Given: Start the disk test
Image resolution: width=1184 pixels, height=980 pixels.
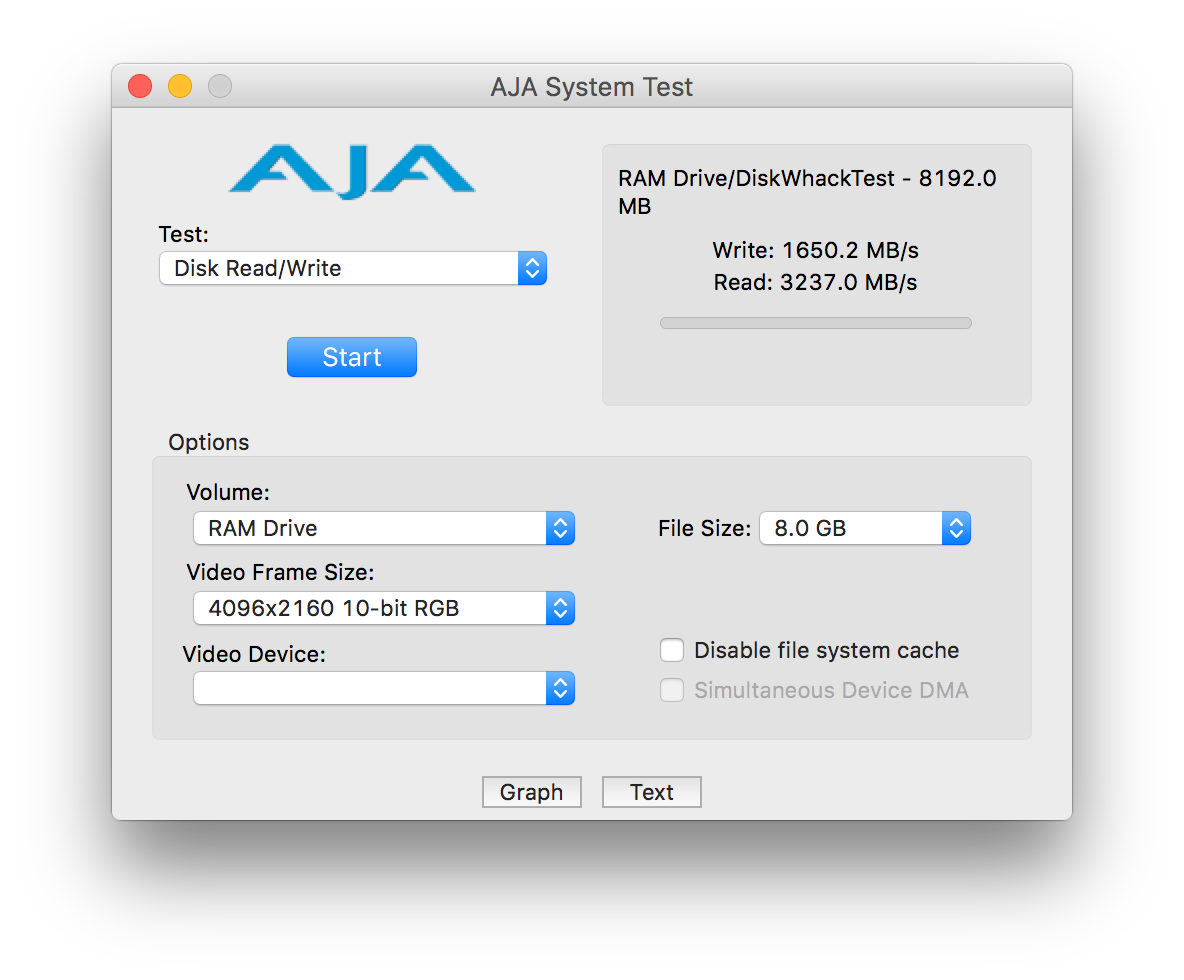Looking at the screenshot, I should coord(352,357).
